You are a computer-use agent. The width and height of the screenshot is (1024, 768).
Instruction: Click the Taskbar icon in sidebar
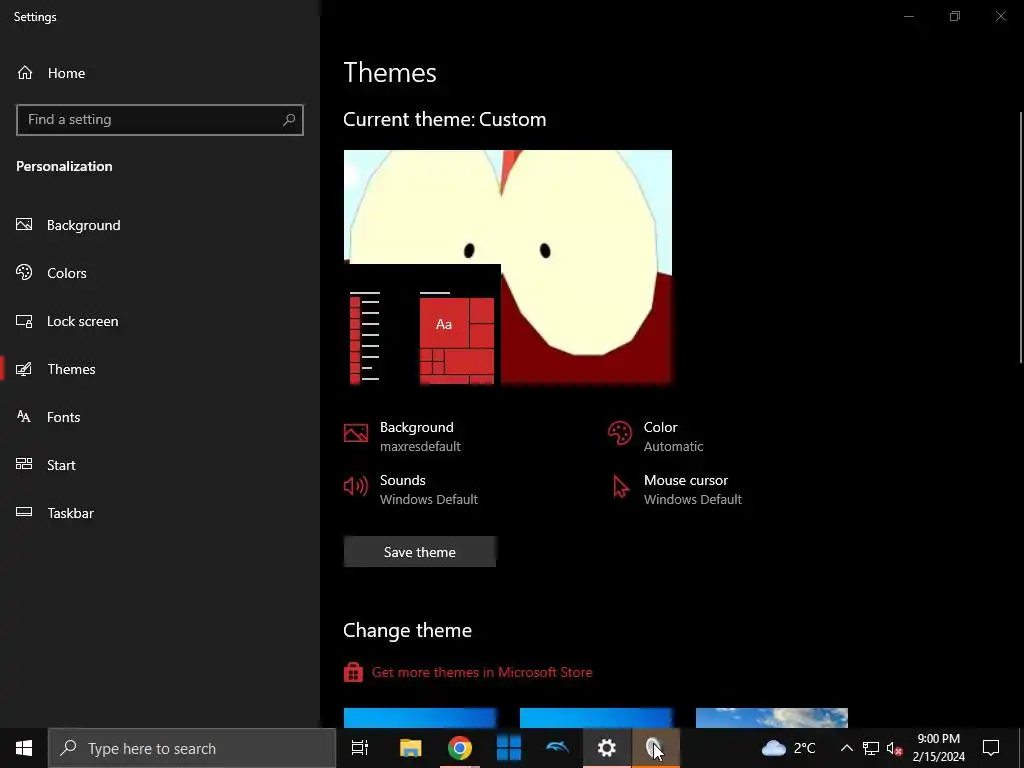click(24, 512)
